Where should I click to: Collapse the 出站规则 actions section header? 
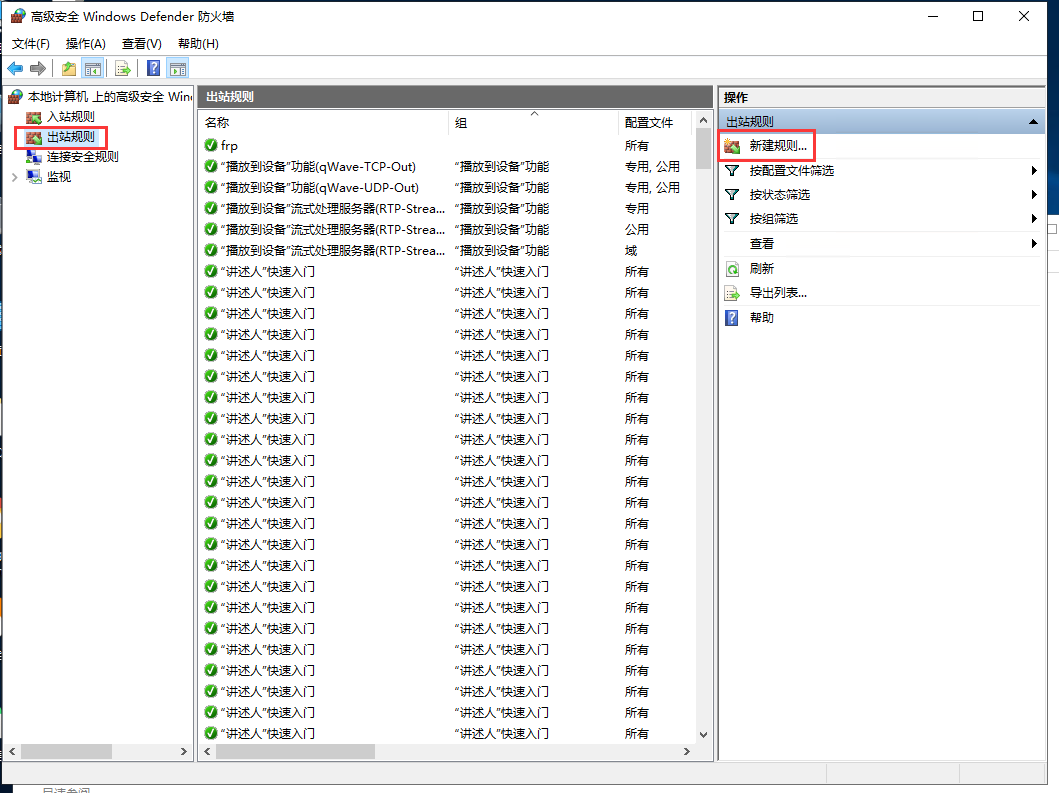pyautogui.click(x=1033, y=122)
